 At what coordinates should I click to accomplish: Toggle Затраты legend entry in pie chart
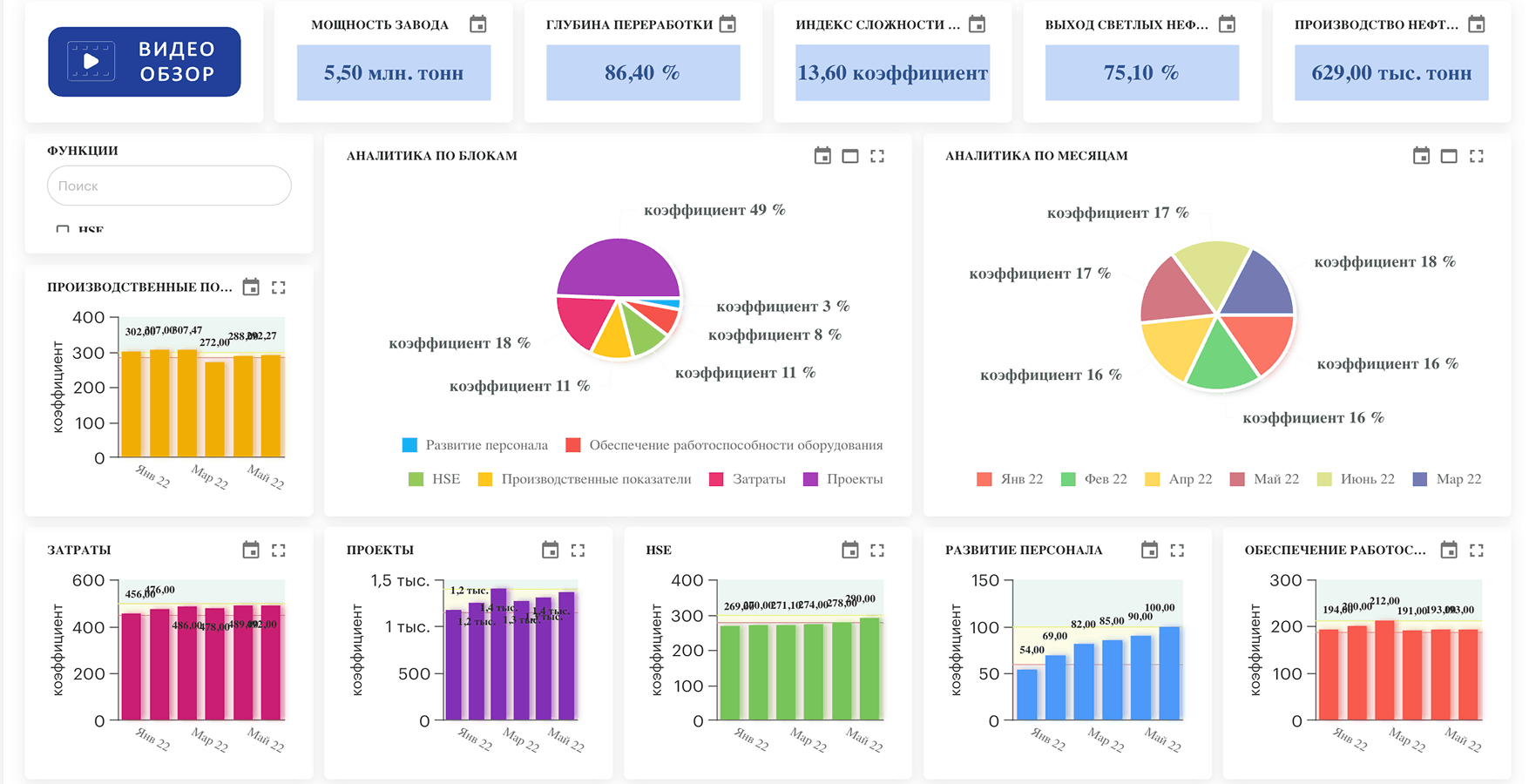748,479
